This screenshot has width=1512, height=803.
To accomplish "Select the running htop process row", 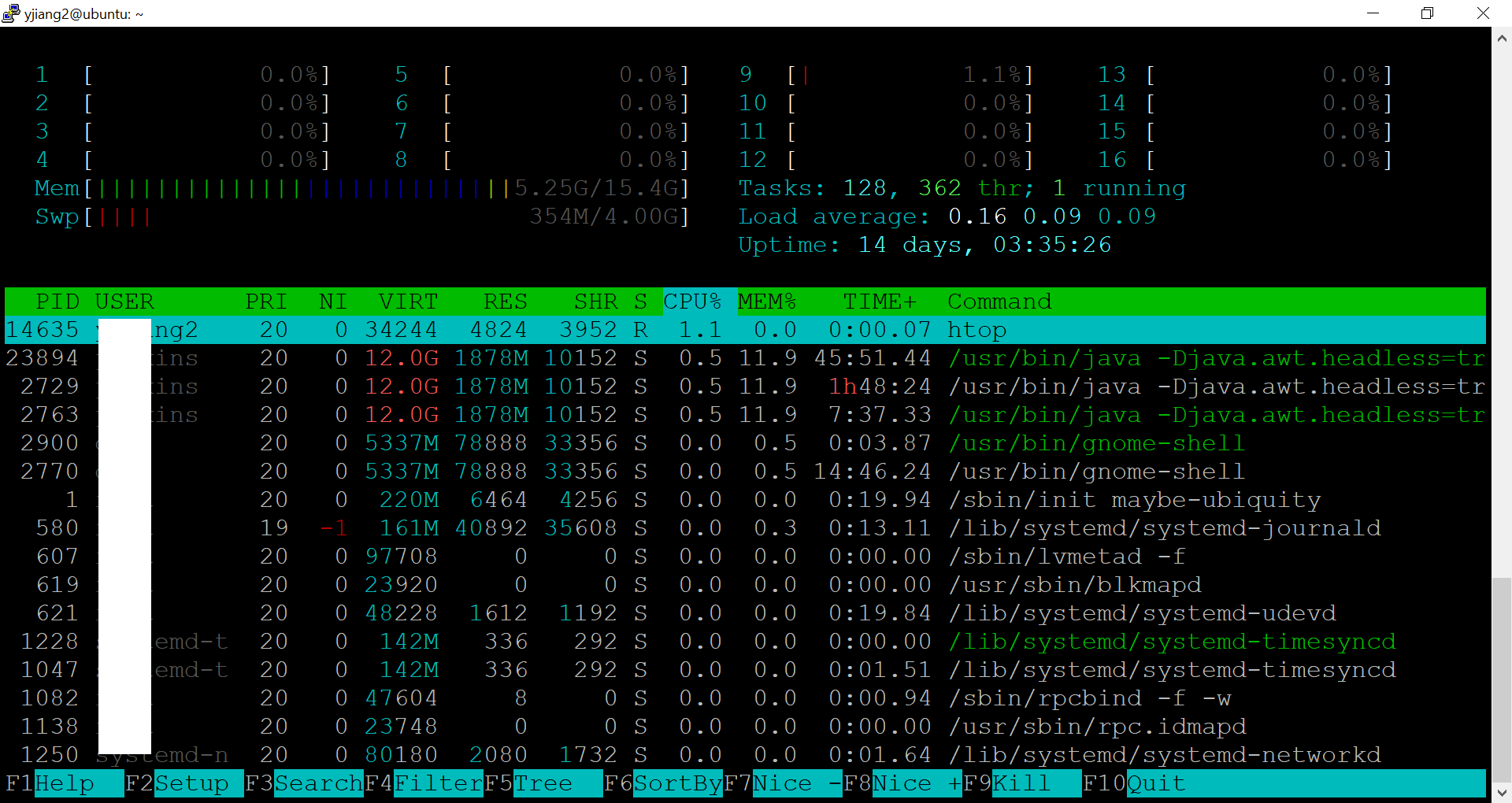I will point(551,329).
